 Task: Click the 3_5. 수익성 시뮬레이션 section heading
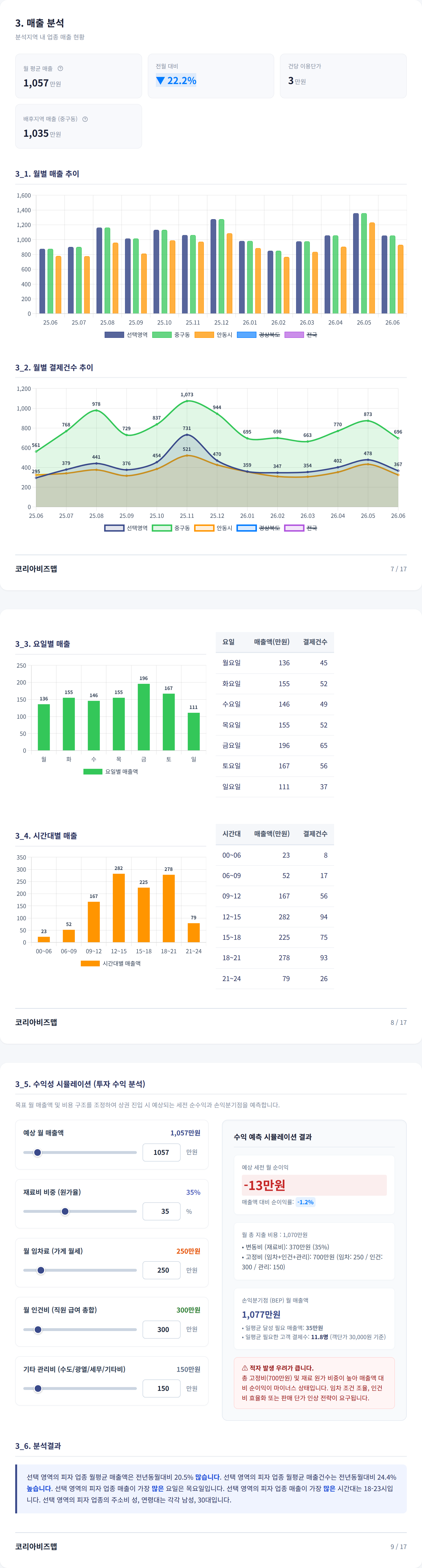[x=80, y=1084]
